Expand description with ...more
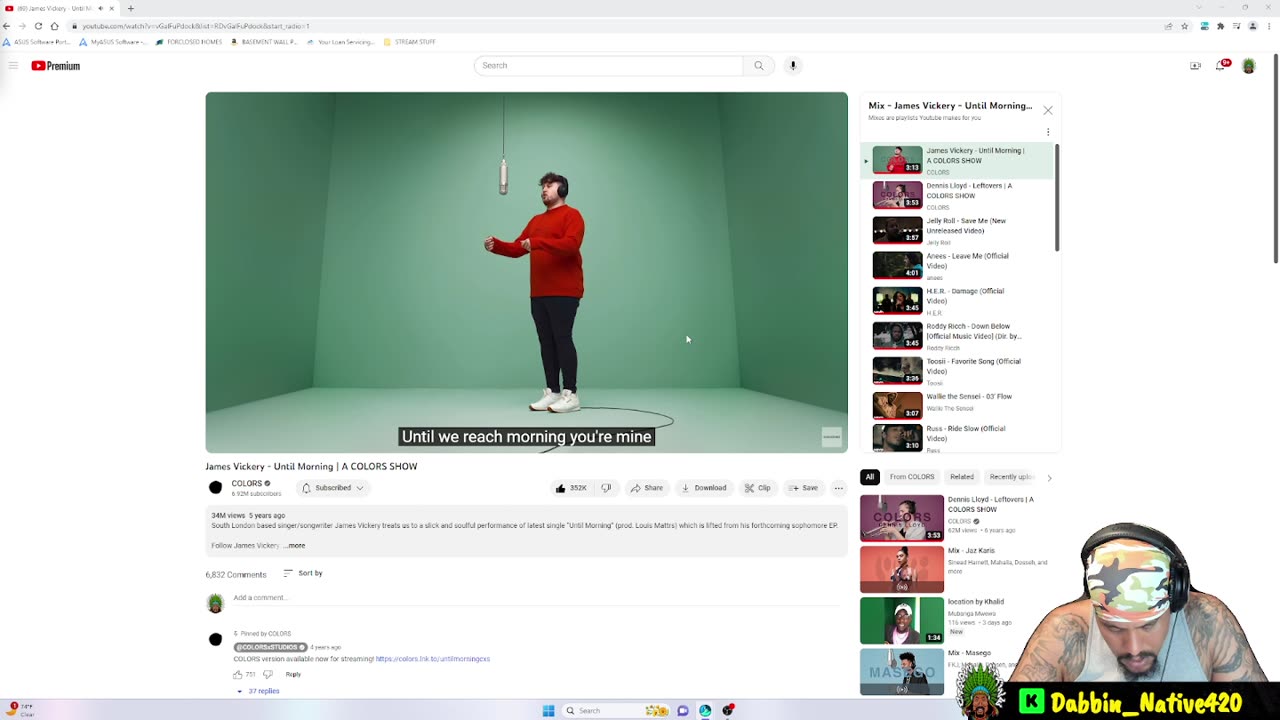Viewport: 1280px width, 720px height. pyautogui.click(x=295, y=546)
